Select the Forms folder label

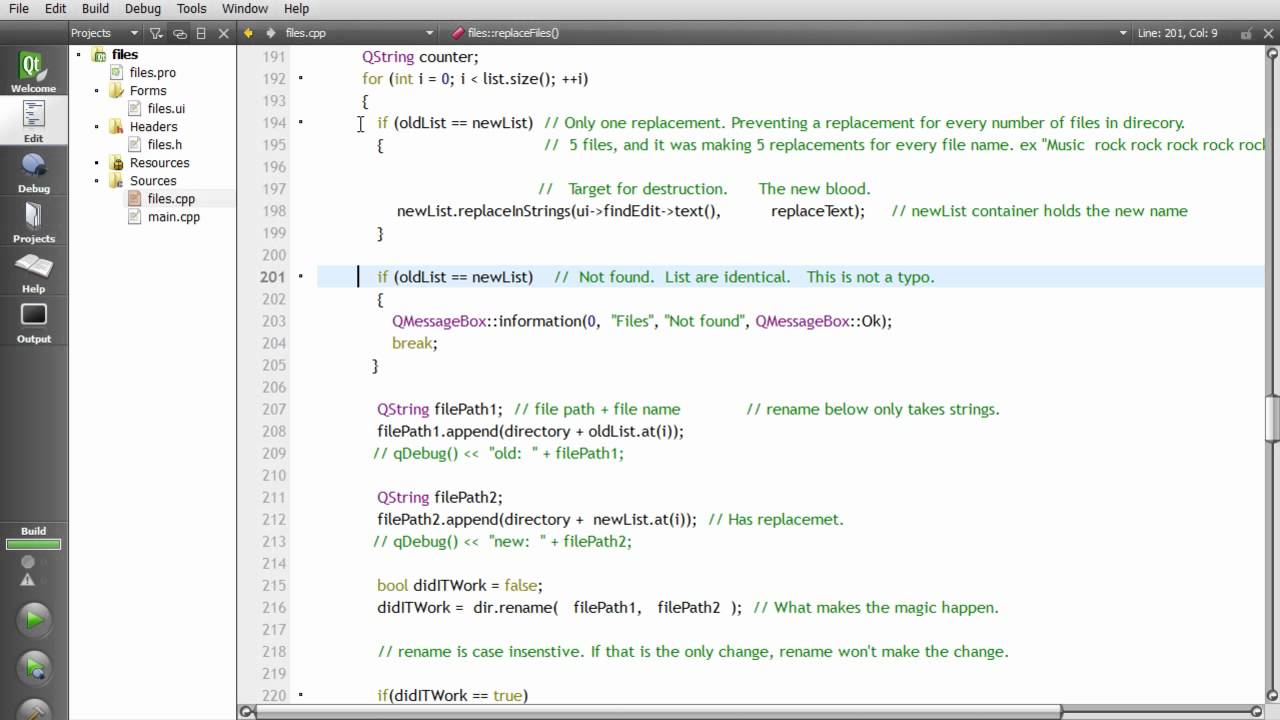click(148, 91)
